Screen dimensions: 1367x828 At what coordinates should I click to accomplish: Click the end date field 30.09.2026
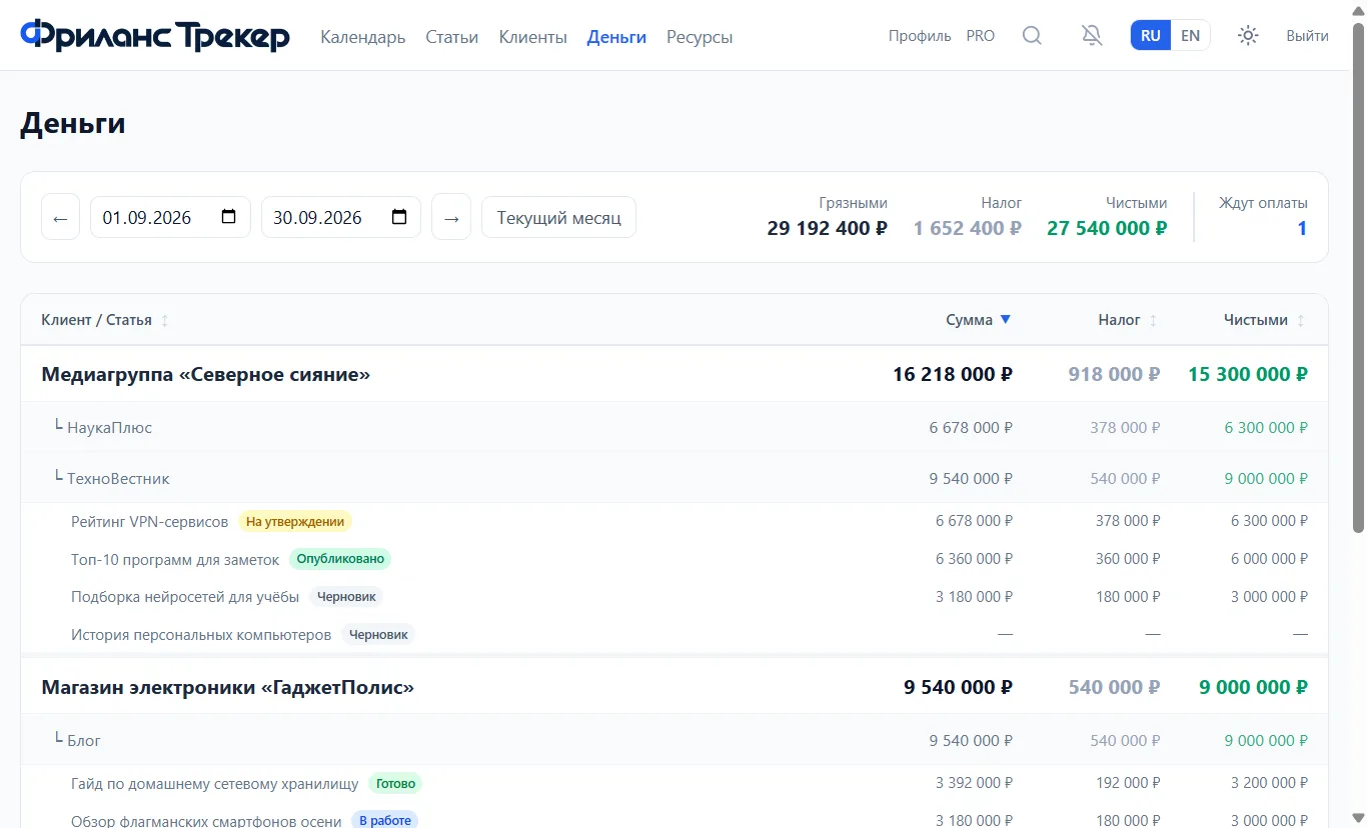click(x=341, y=217)
